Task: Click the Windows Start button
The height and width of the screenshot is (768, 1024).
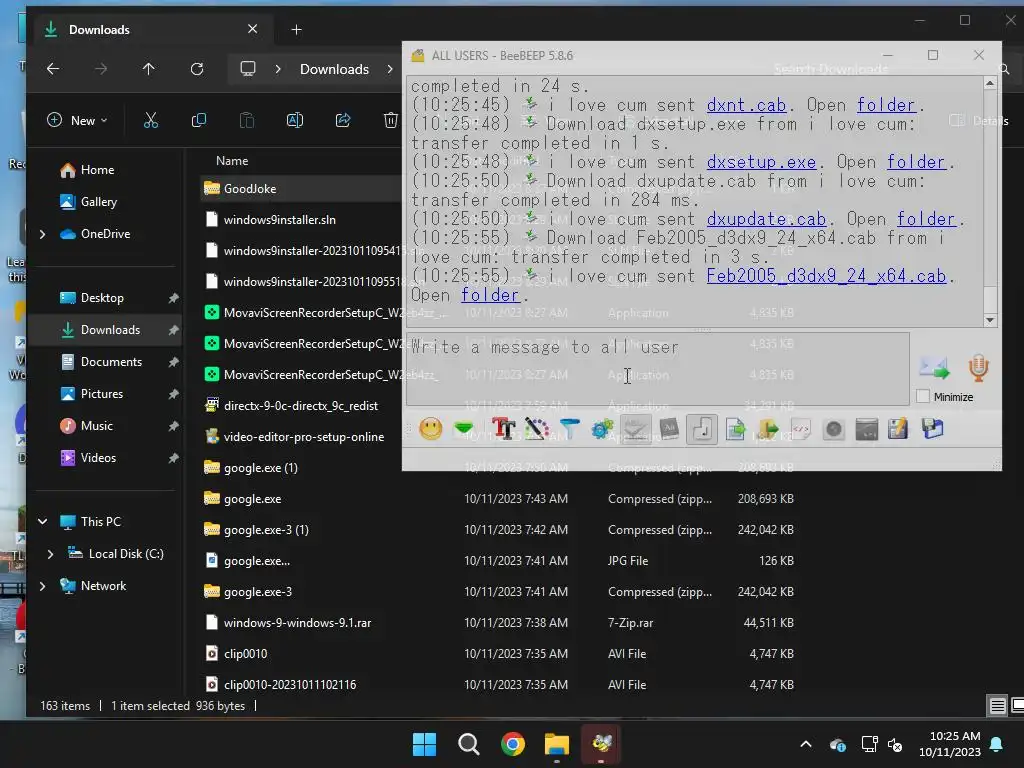Action: point(424,744)
